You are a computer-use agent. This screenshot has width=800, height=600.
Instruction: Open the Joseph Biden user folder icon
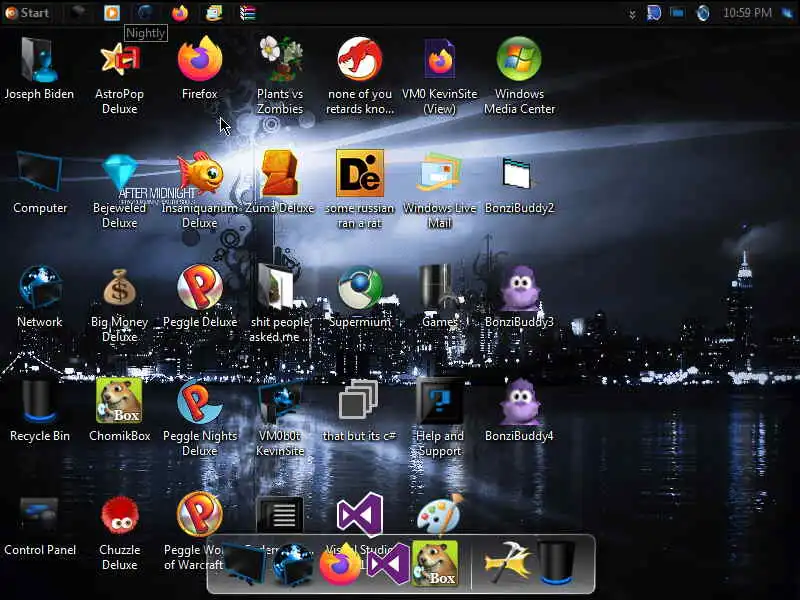(39, 60)
